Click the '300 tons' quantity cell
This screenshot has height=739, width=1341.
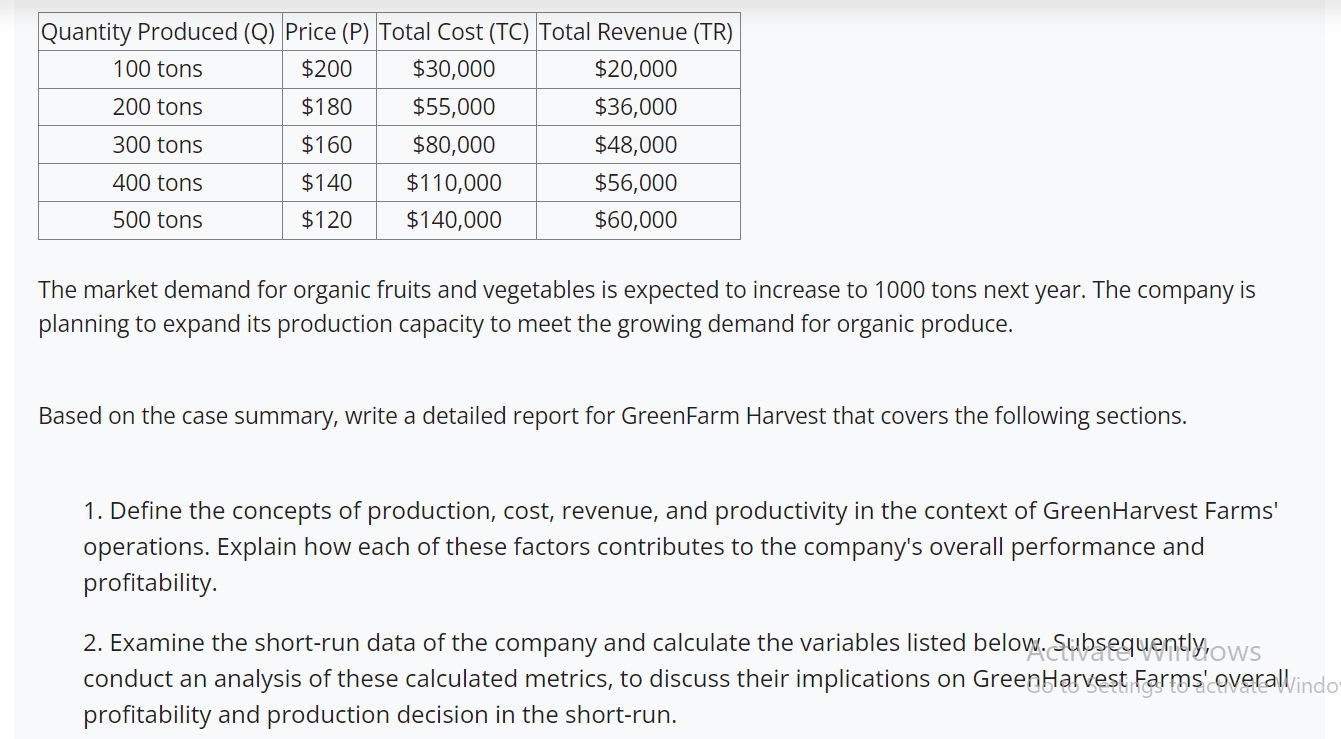[158, 145]
